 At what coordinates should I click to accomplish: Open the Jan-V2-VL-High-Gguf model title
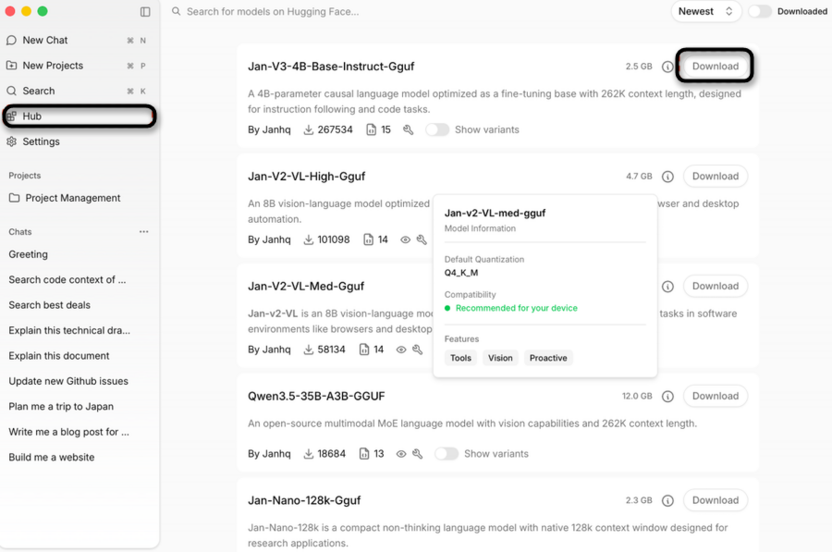point(307,176)
